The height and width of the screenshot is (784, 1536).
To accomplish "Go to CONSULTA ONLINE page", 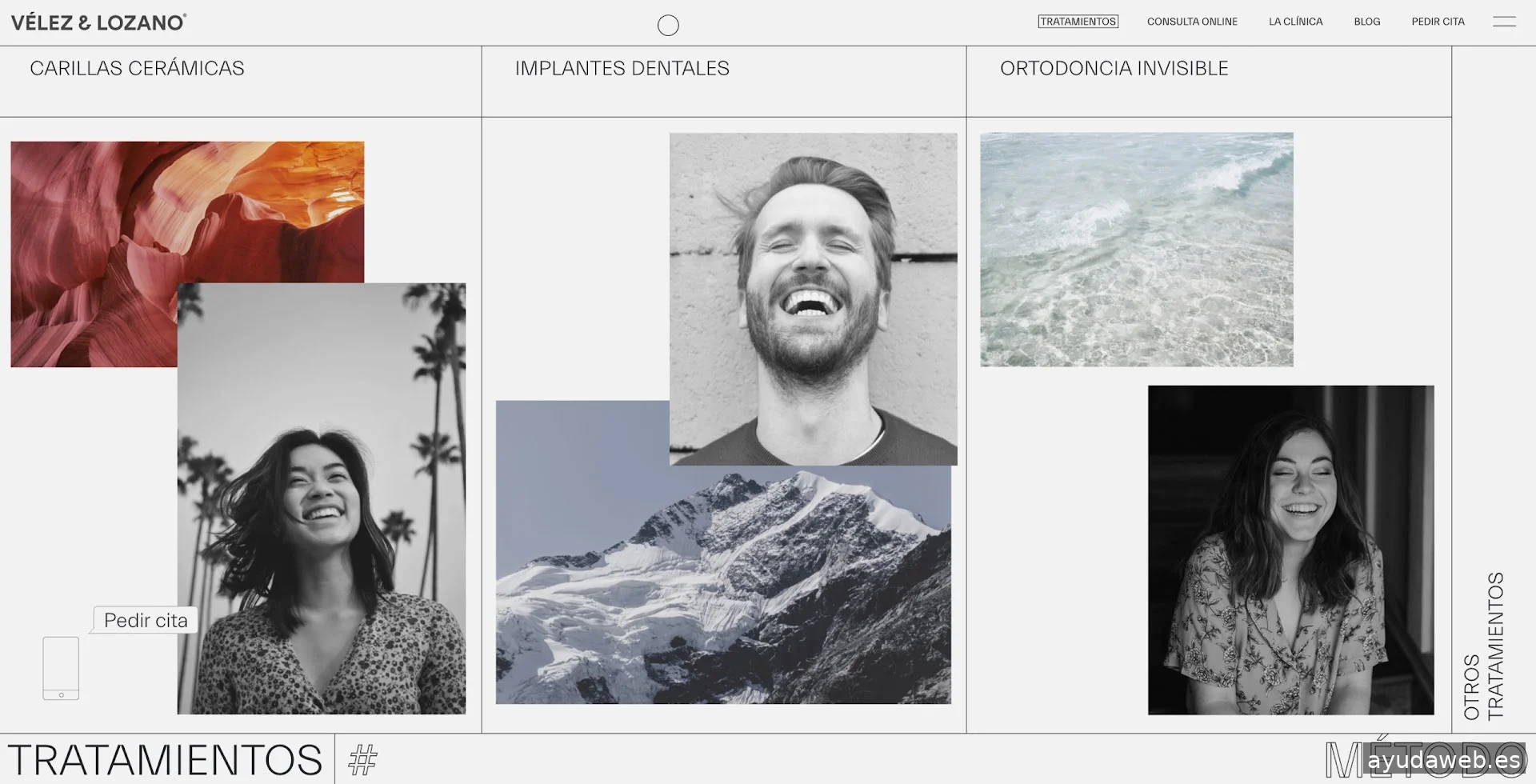I will (1192, 22).
